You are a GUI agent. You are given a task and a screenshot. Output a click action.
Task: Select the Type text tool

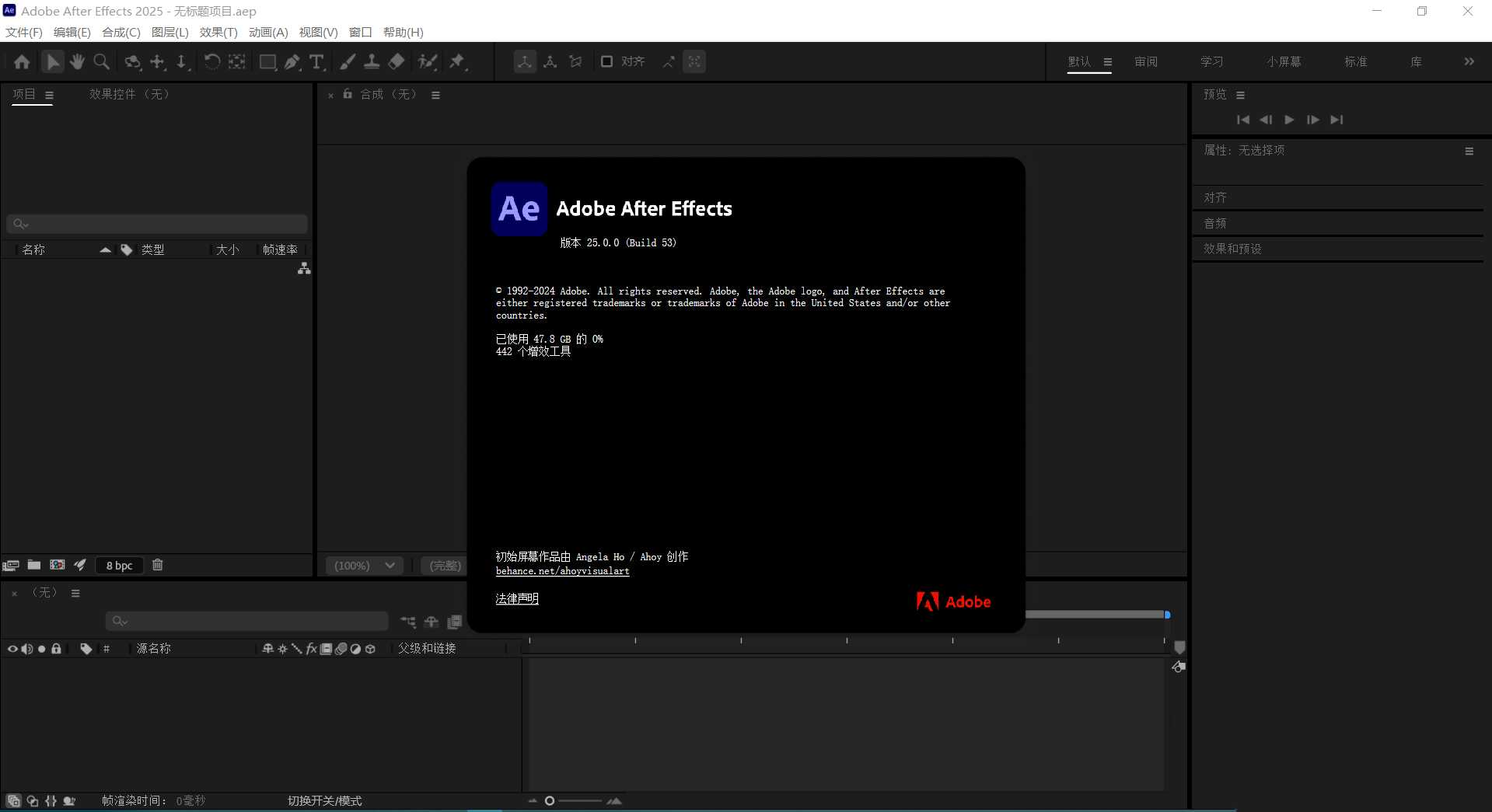coord(316,62)
